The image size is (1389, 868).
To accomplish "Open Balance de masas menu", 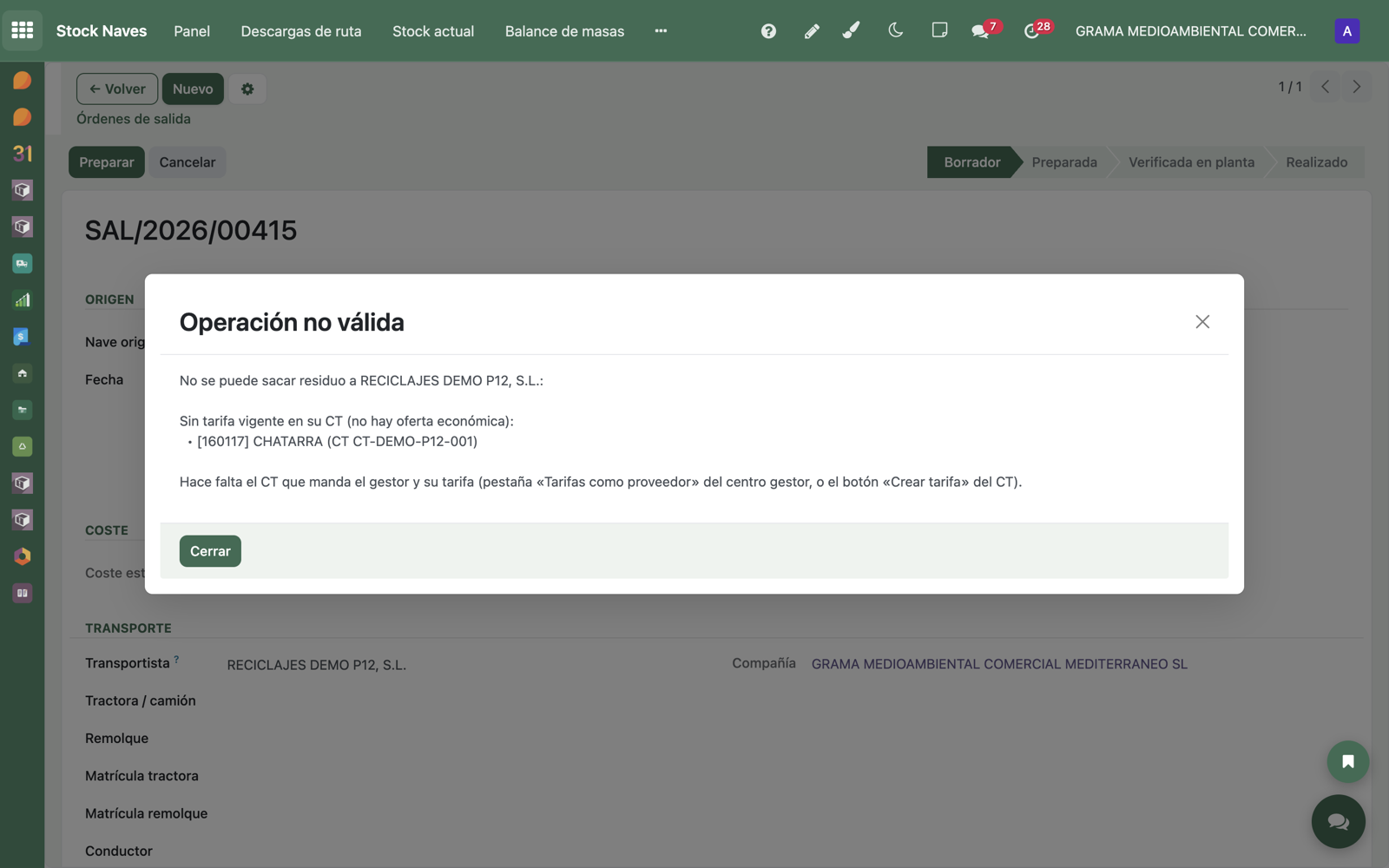I will [x=564, y=31].
